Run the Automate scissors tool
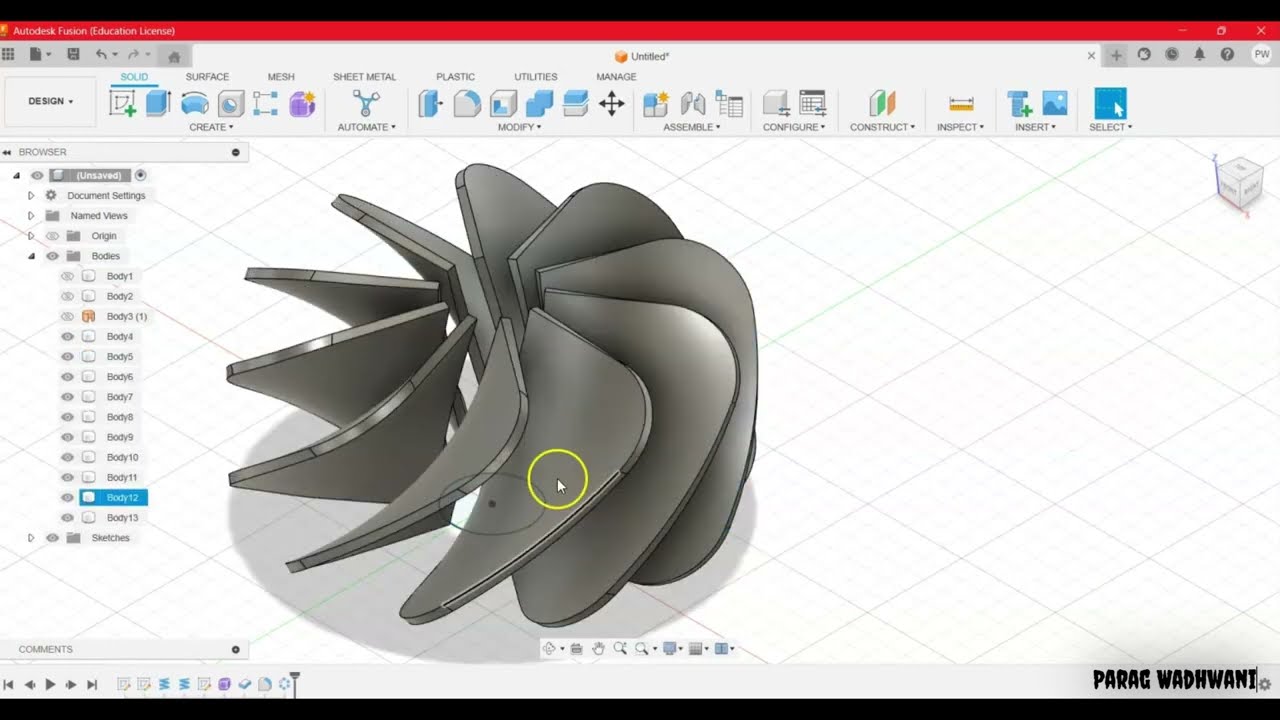Viewport: 1280px width, 720px height. [366, 103]
